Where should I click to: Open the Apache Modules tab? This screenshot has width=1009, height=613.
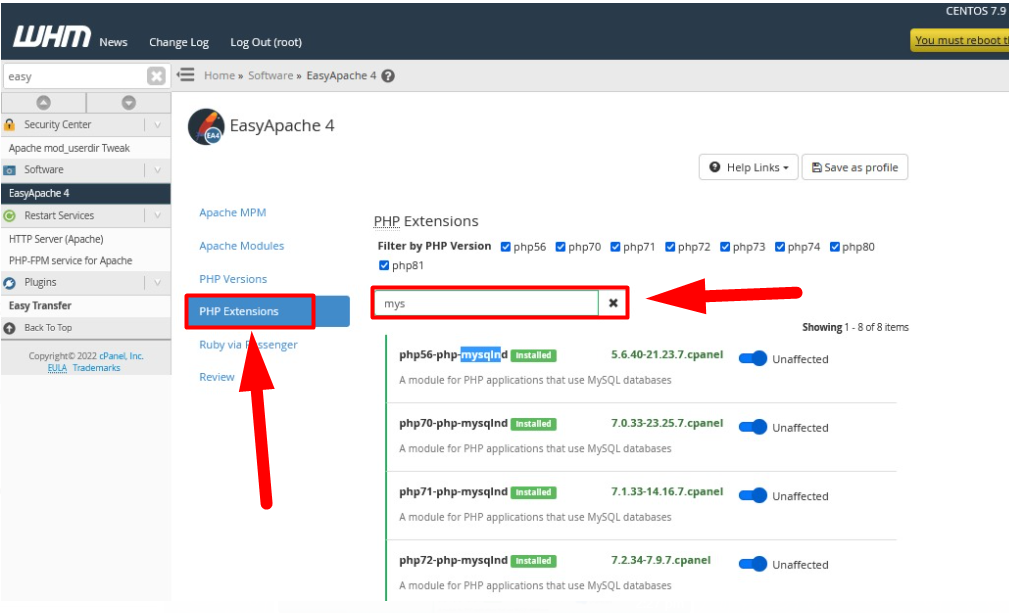(x=241, y=246)
